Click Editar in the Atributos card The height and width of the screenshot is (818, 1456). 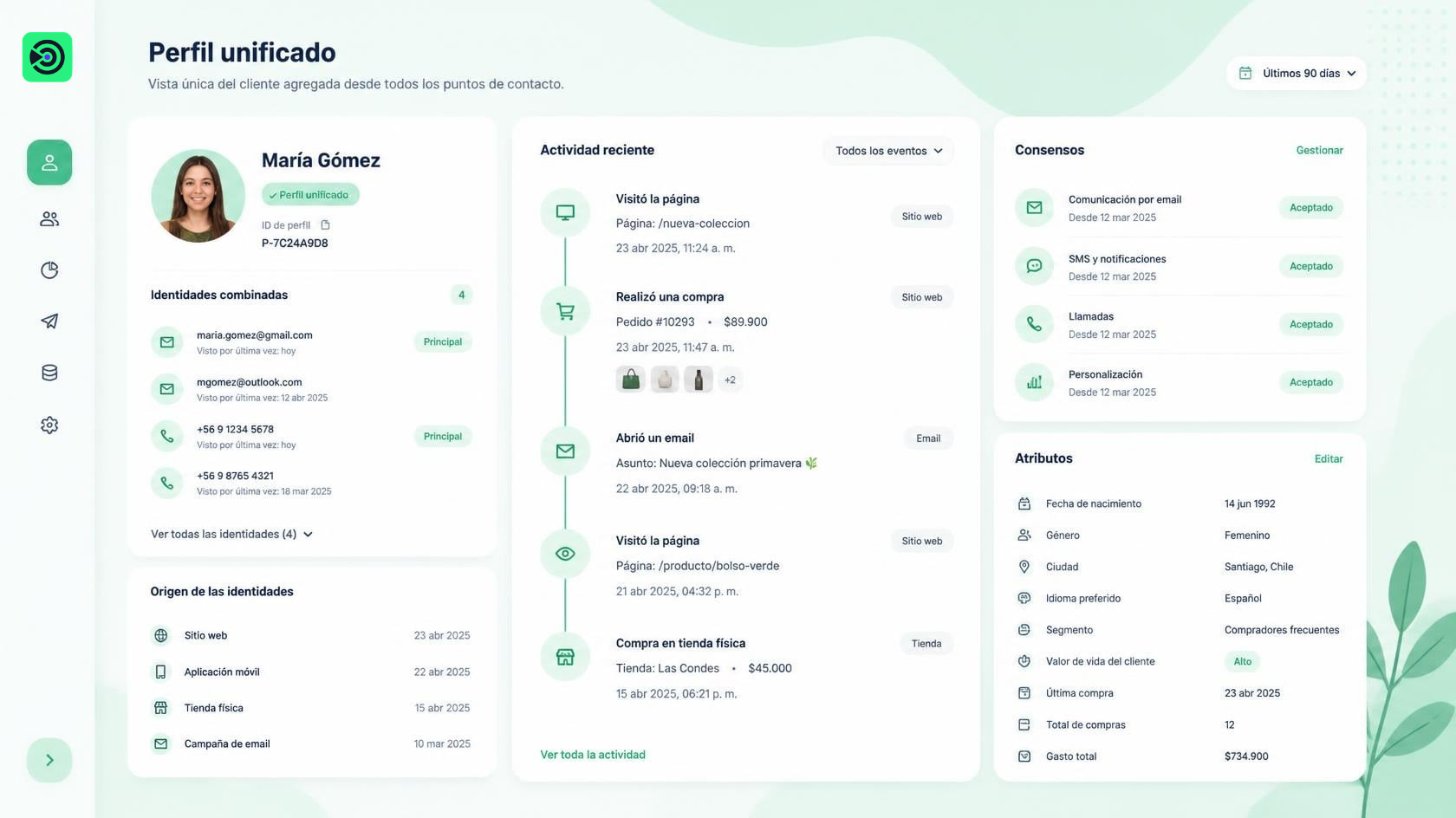pyautogui.click(x=1329, y=458)
